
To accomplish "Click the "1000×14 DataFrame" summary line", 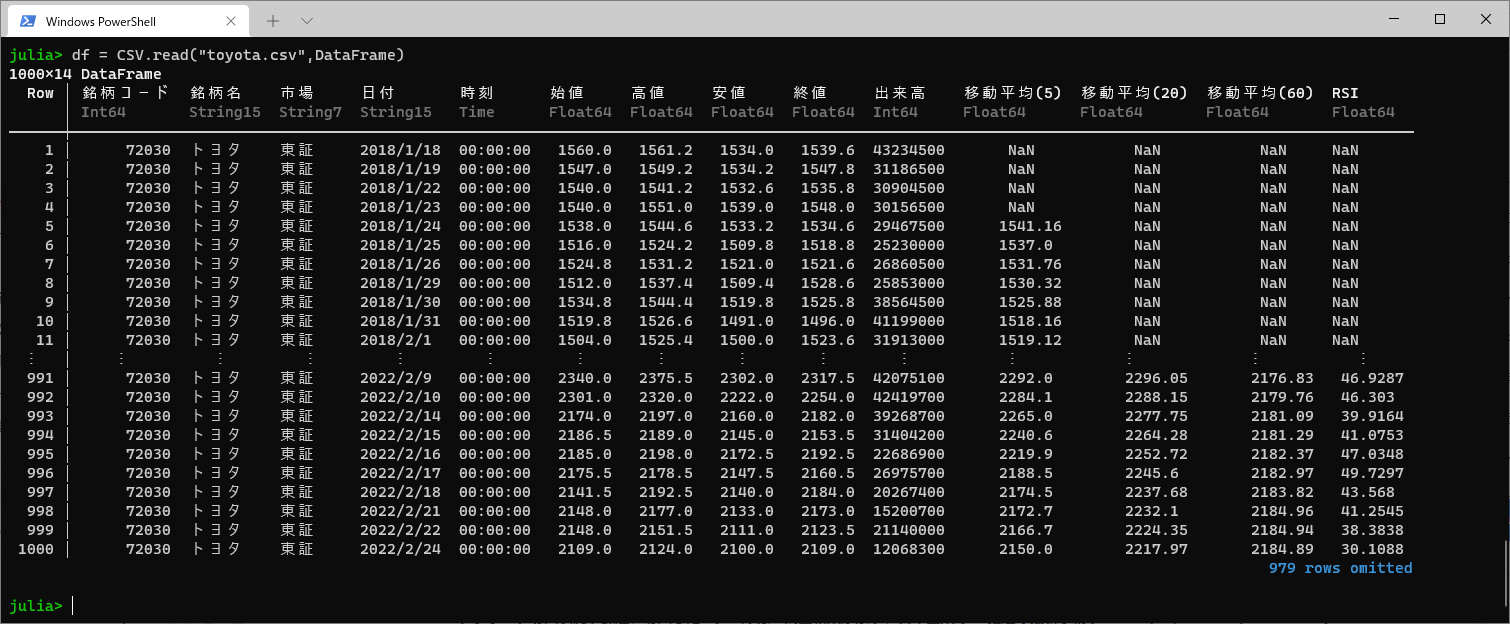I will (85, 74).
